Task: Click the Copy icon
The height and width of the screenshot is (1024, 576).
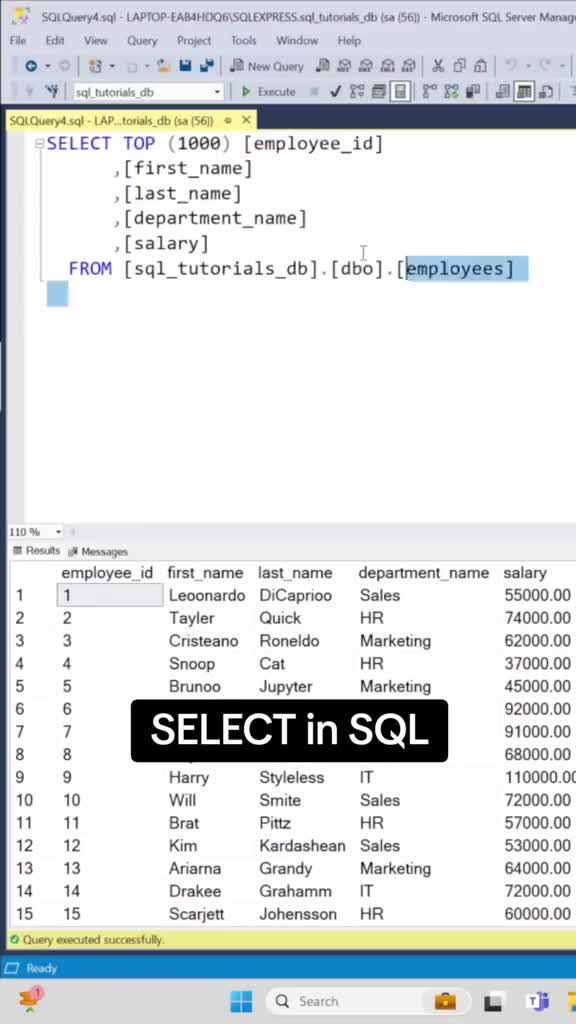Action: click(x=459, y=66)
